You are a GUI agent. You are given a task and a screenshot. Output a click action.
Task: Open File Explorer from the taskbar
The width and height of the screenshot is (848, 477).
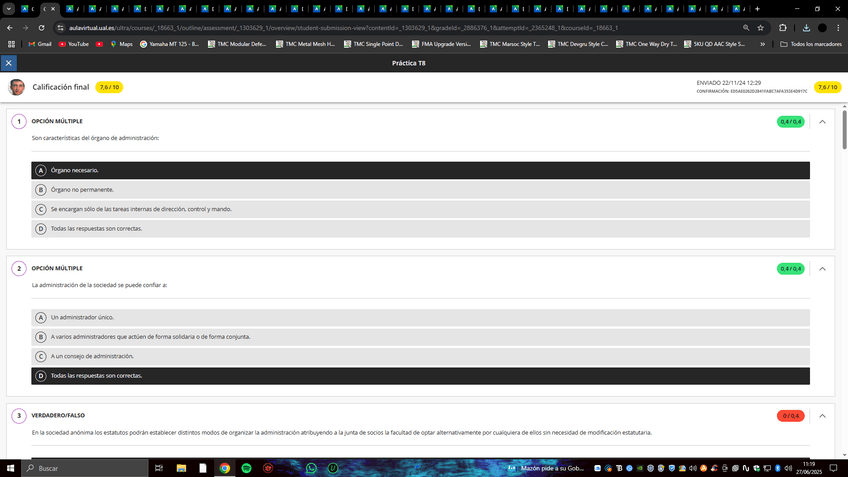pyautogui.click(x=181, y=468)
